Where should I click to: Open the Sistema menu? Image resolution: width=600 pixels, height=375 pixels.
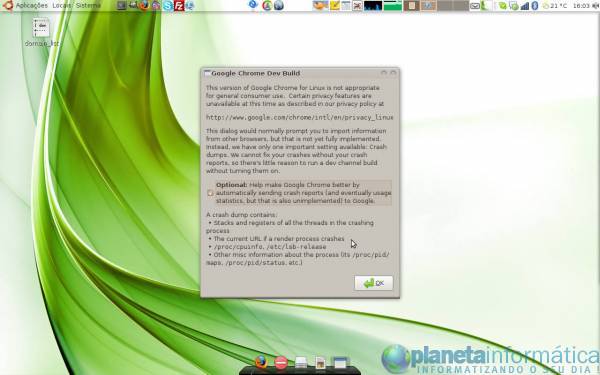88,5
